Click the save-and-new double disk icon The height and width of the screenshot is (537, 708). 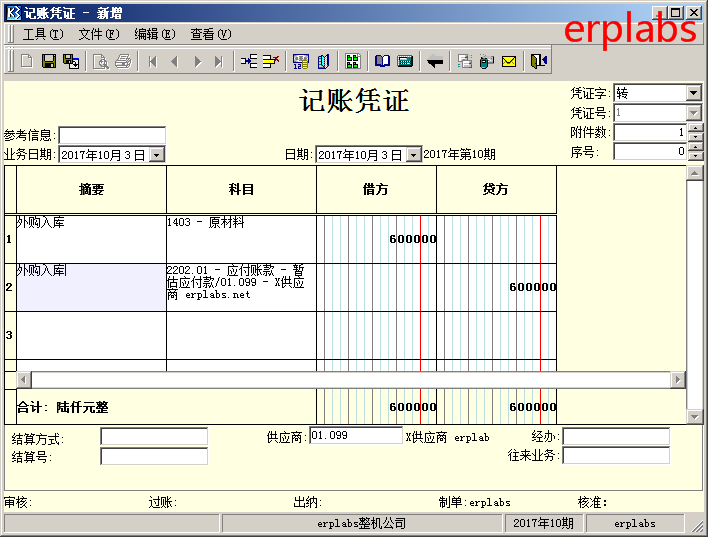point(71,61)
